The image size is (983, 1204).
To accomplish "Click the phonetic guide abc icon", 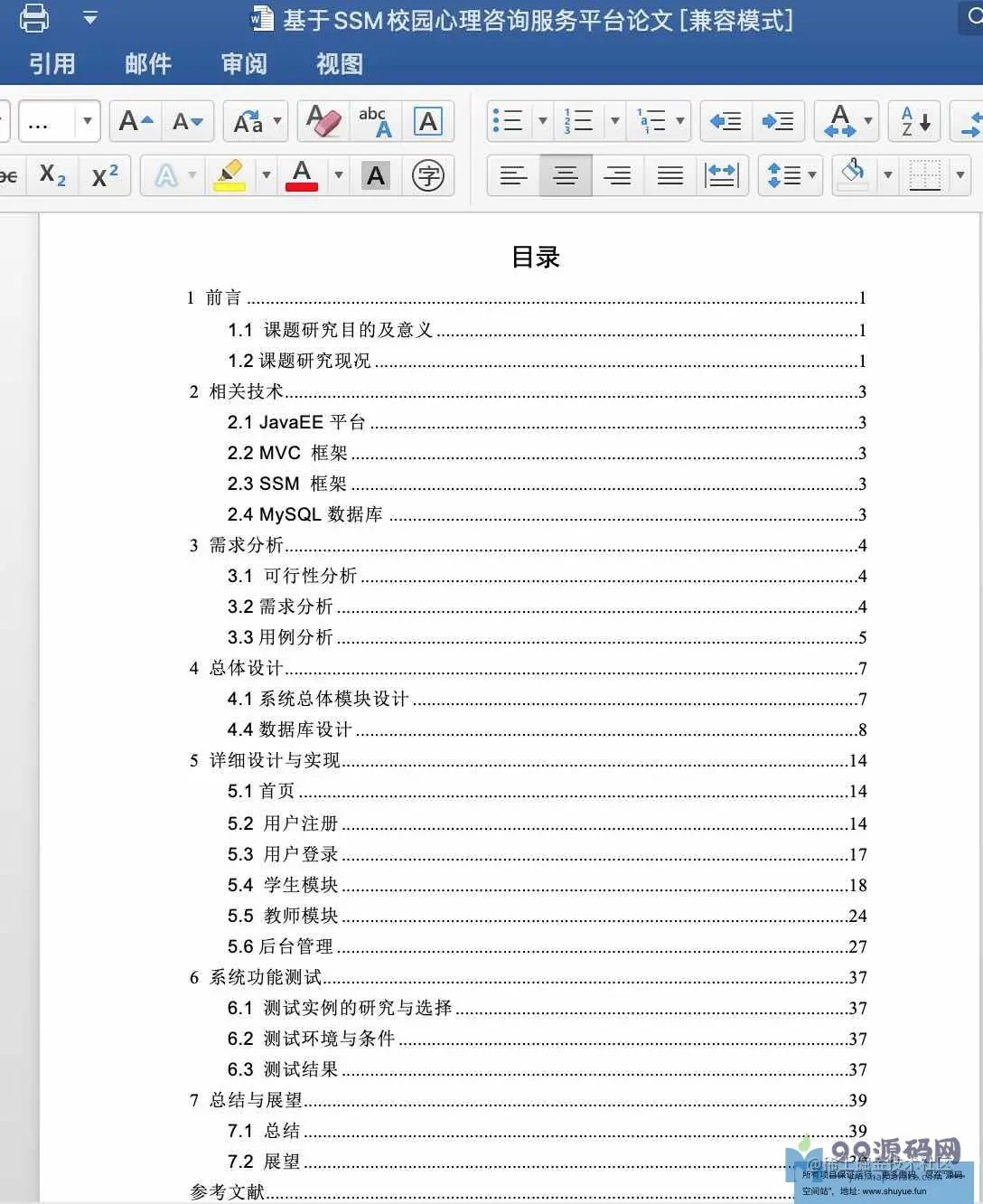I will pyautogui.click(x=375, y=121).
